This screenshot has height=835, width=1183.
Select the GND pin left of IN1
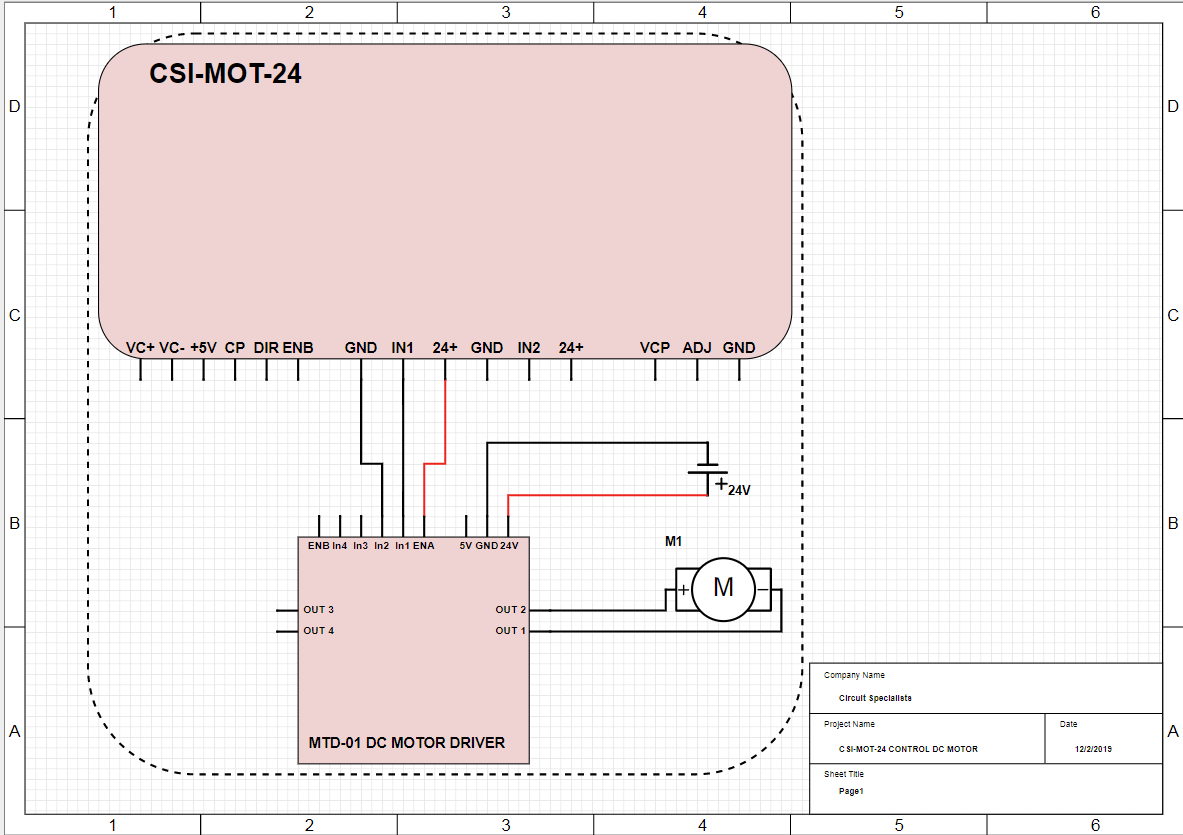click(x=361, y=348)
